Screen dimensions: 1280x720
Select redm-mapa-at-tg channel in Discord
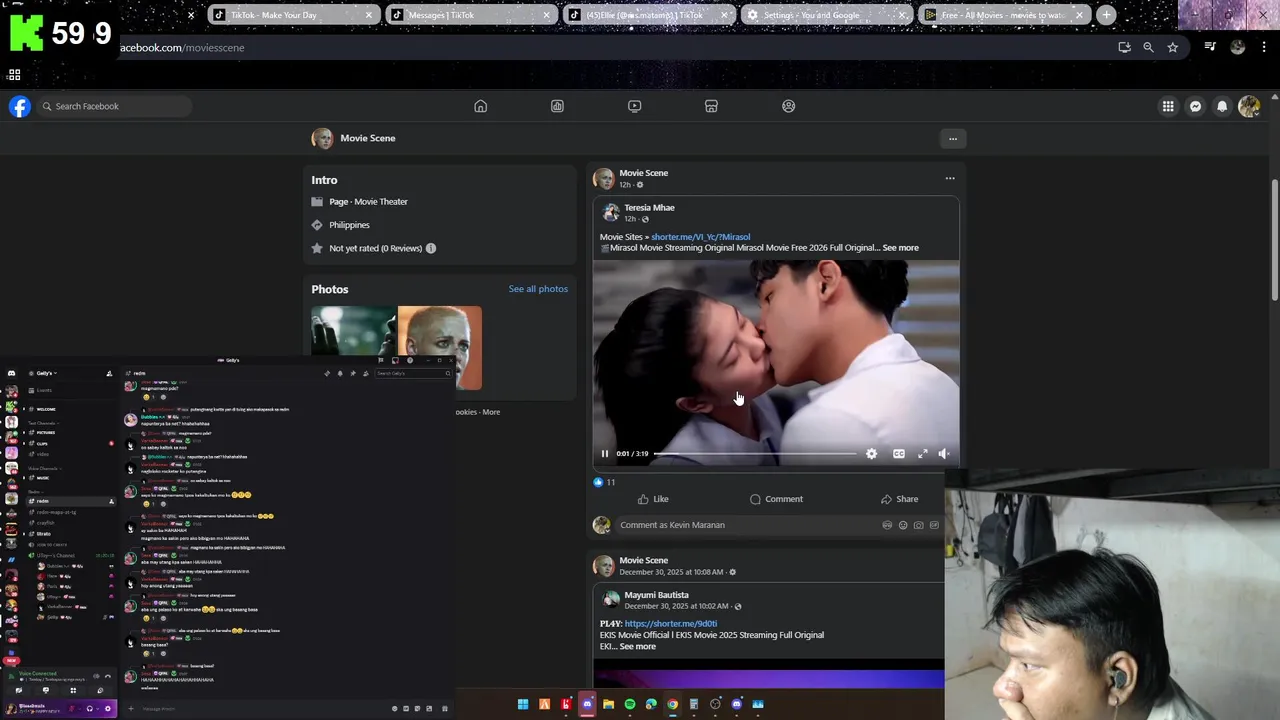click(x=56, y=512)
